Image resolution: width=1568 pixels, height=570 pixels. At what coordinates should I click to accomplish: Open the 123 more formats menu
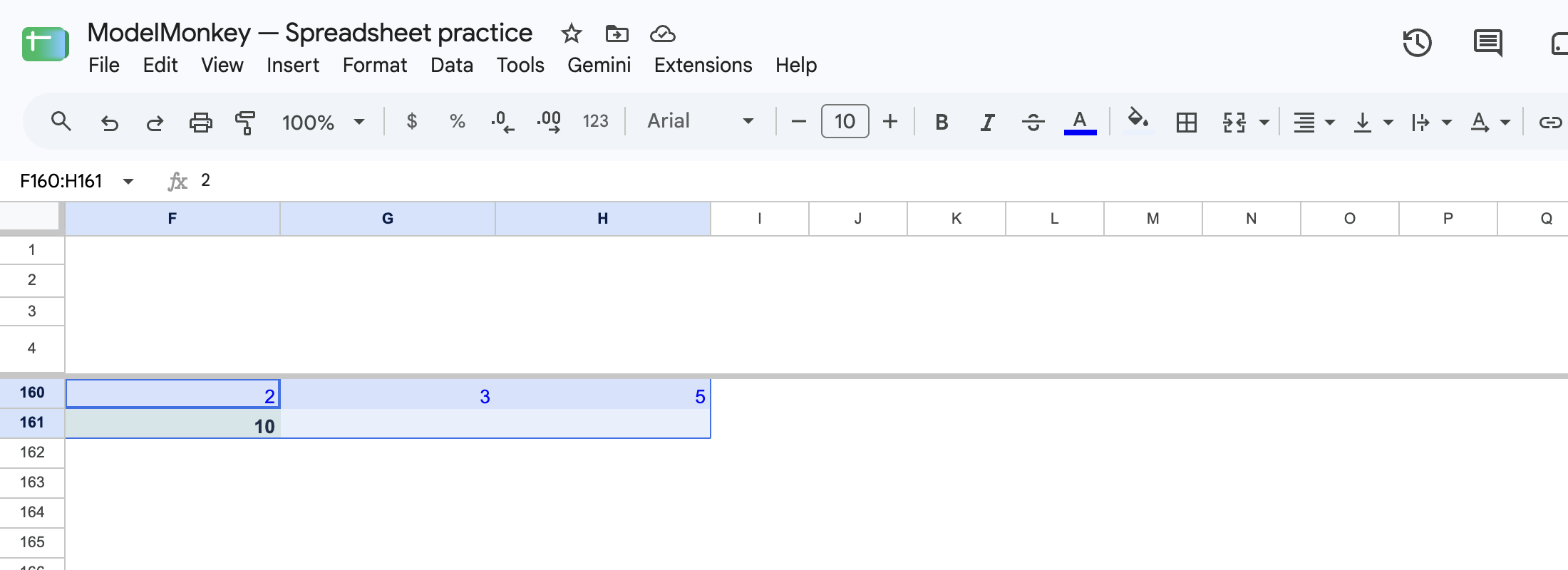click(x=595, y=122)
